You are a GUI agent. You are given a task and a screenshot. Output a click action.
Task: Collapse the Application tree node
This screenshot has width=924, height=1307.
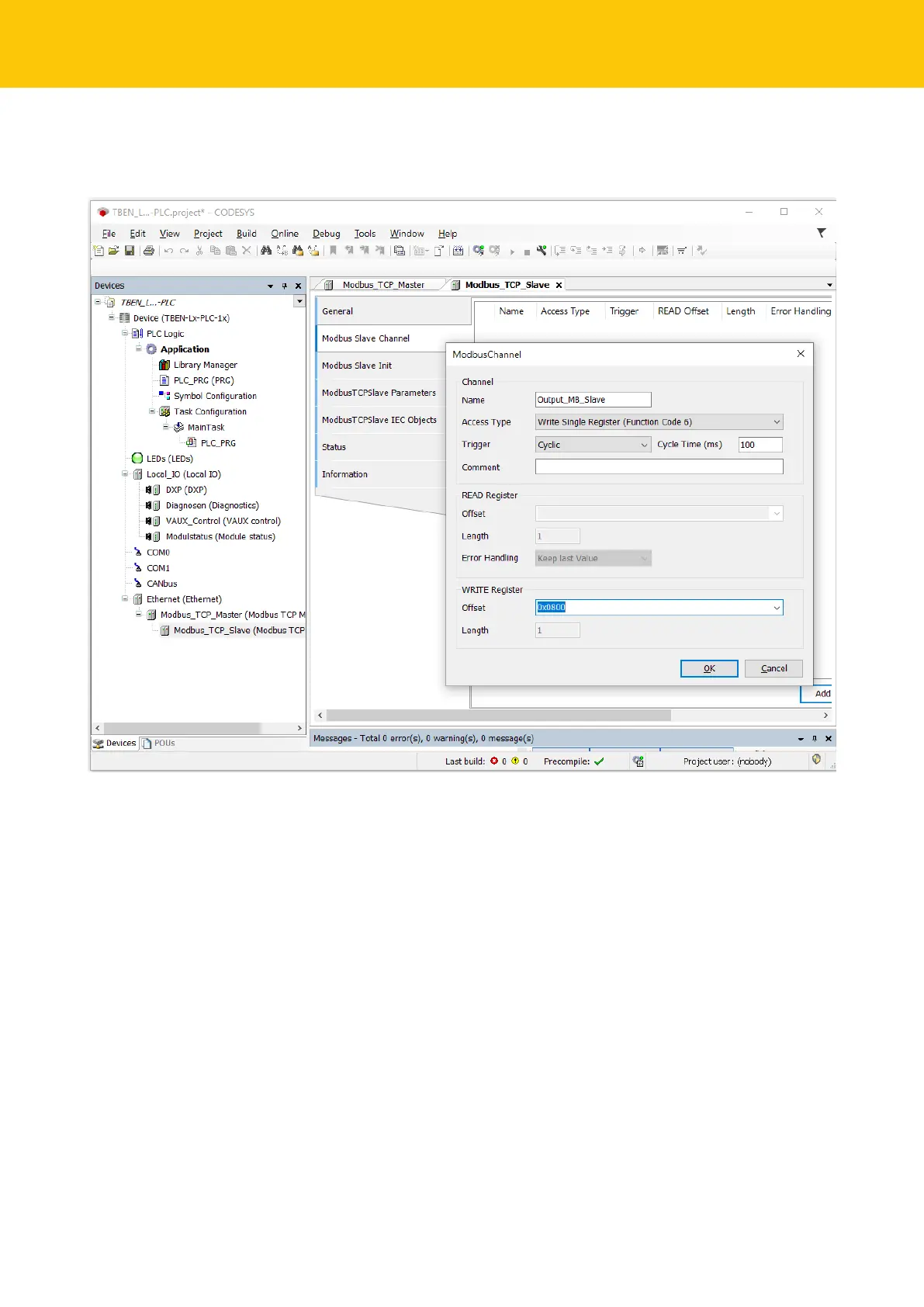pos(139,349)
